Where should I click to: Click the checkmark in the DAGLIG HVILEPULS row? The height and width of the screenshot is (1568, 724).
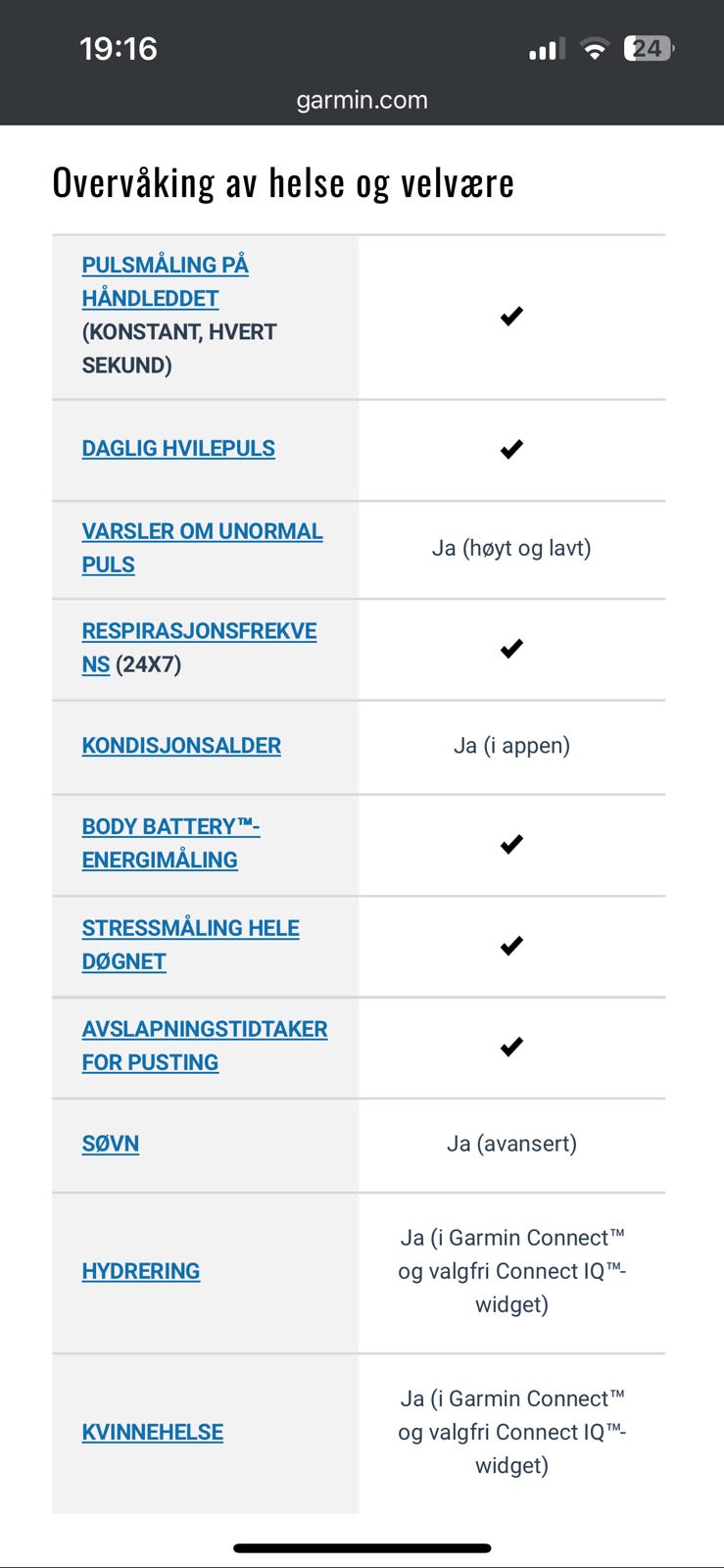point(510,449)
